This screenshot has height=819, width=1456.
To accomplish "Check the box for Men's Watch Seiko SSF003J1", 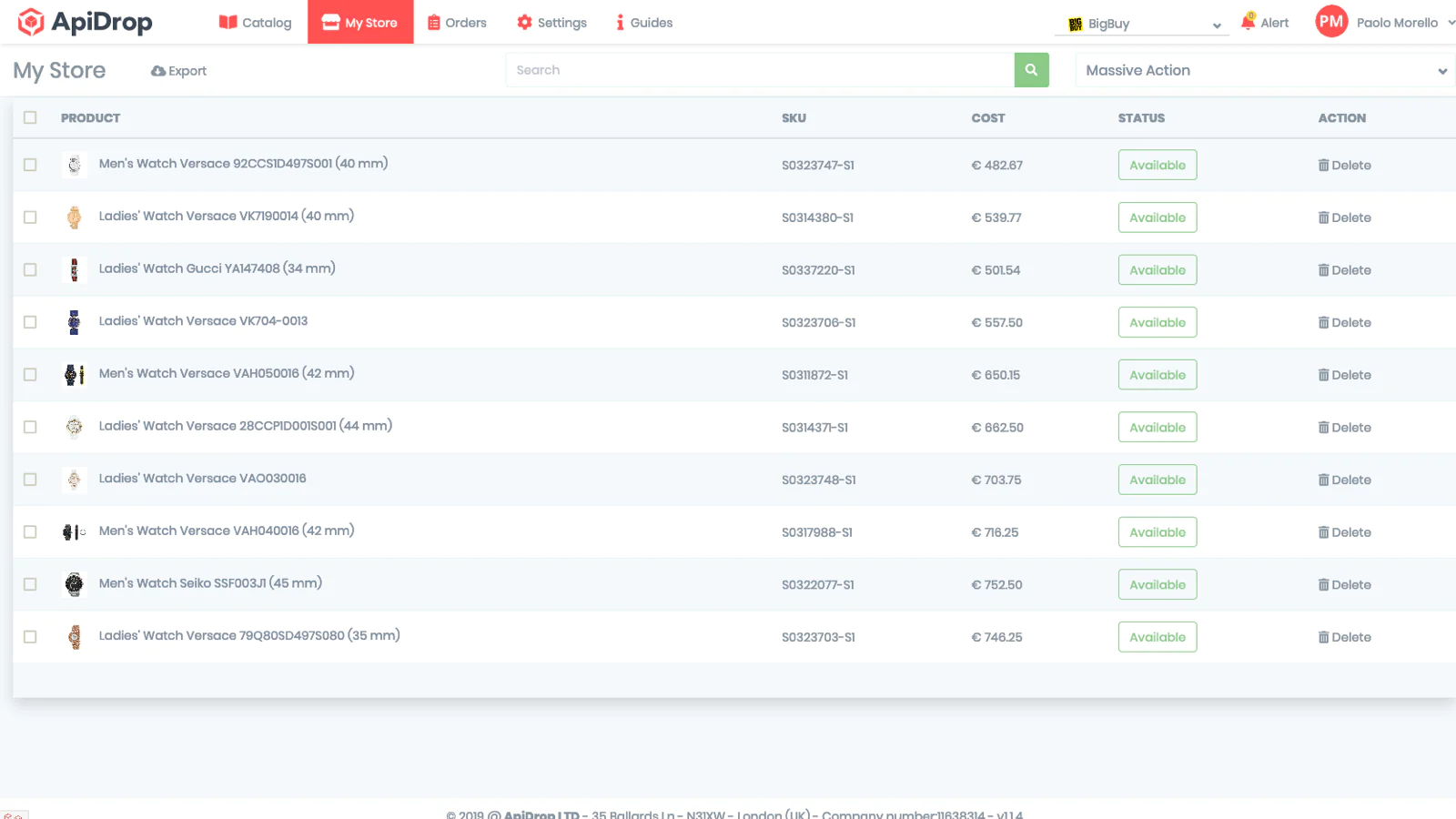I will [30, 584].
